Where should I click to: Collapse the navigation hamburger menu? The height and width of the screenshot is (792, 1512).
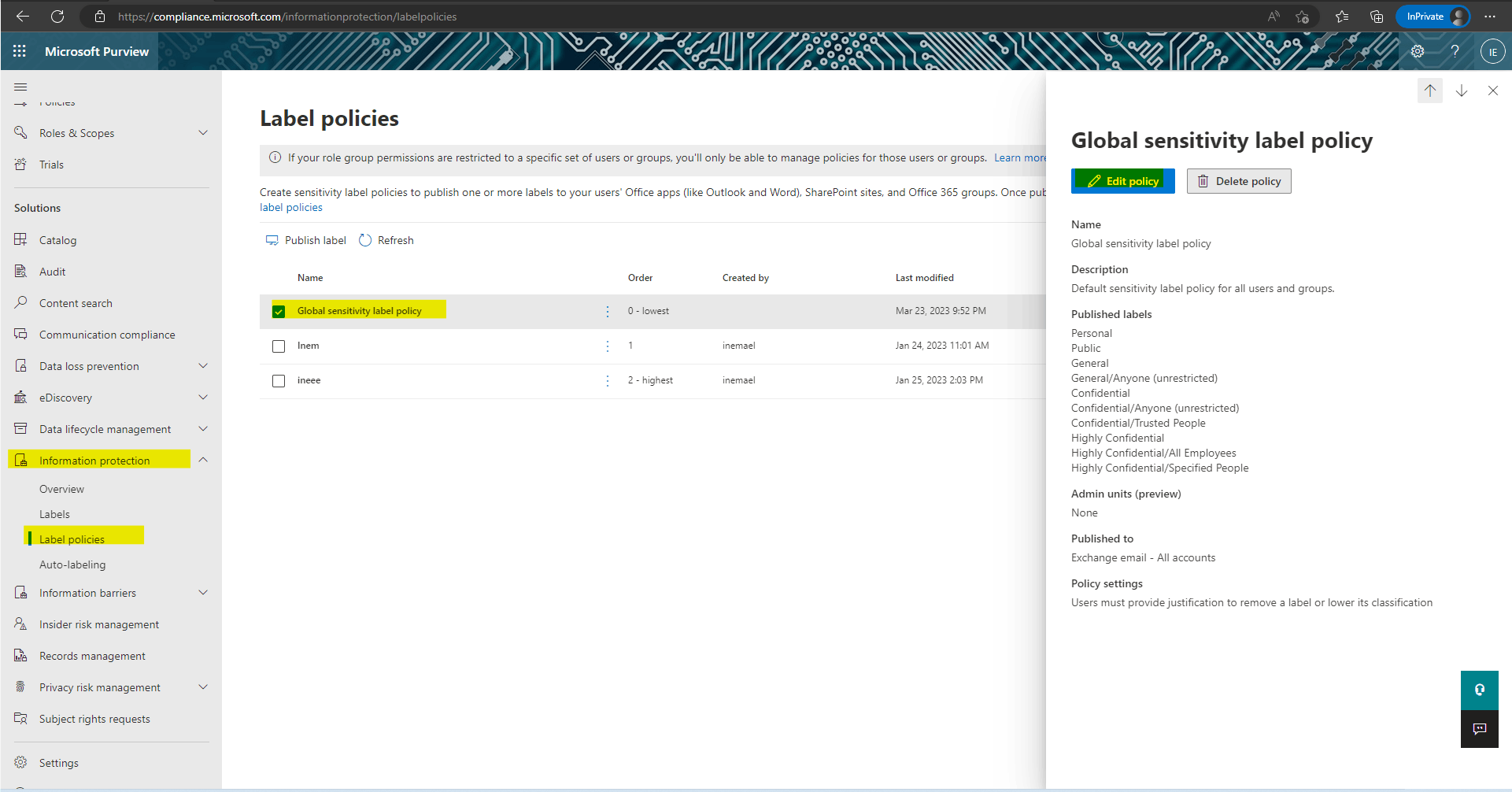pyautogui.click(x=20, y=87)
